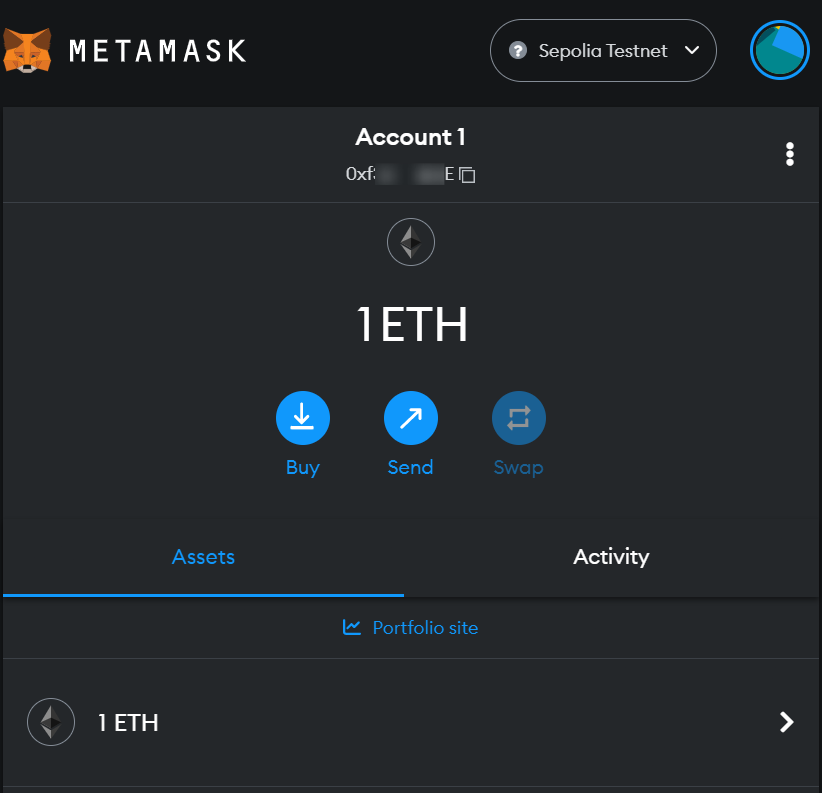Click the account avatar icon
822x793 pixels.
pos(779,50)
